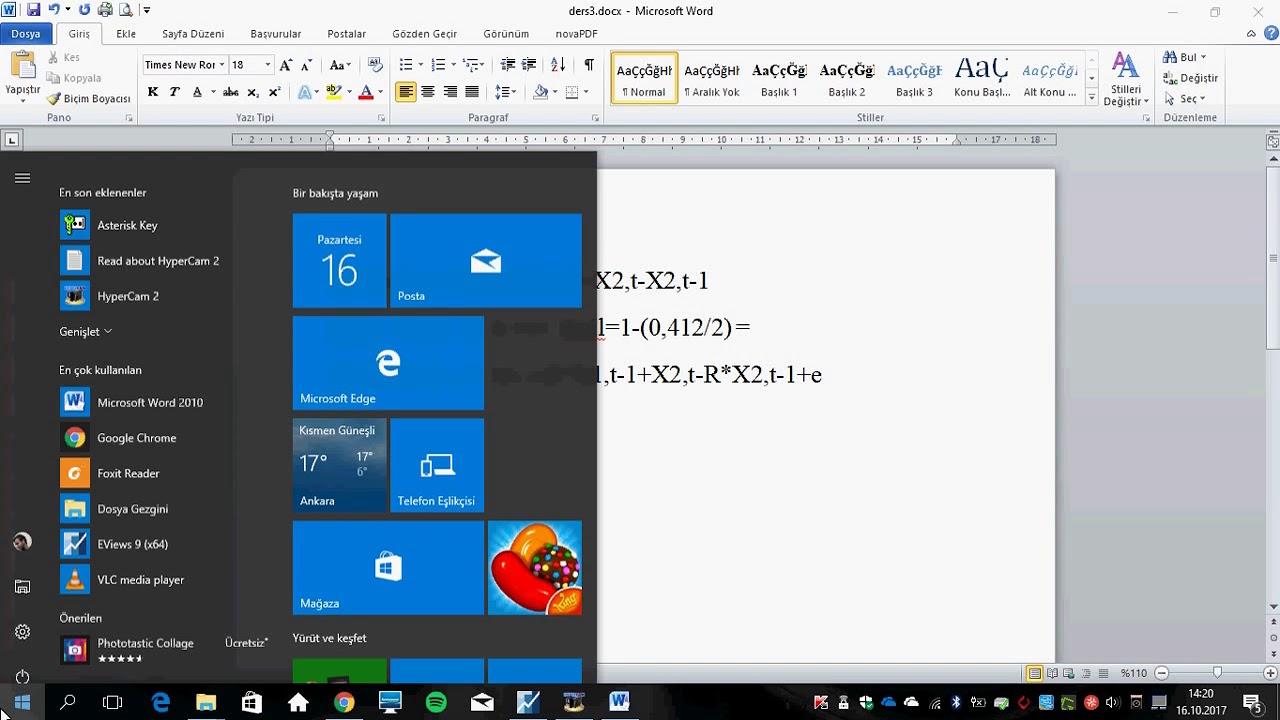This screenshot has width=1280, height=720.
Task: Justify the paragraph text
Action: pos(472,92)
